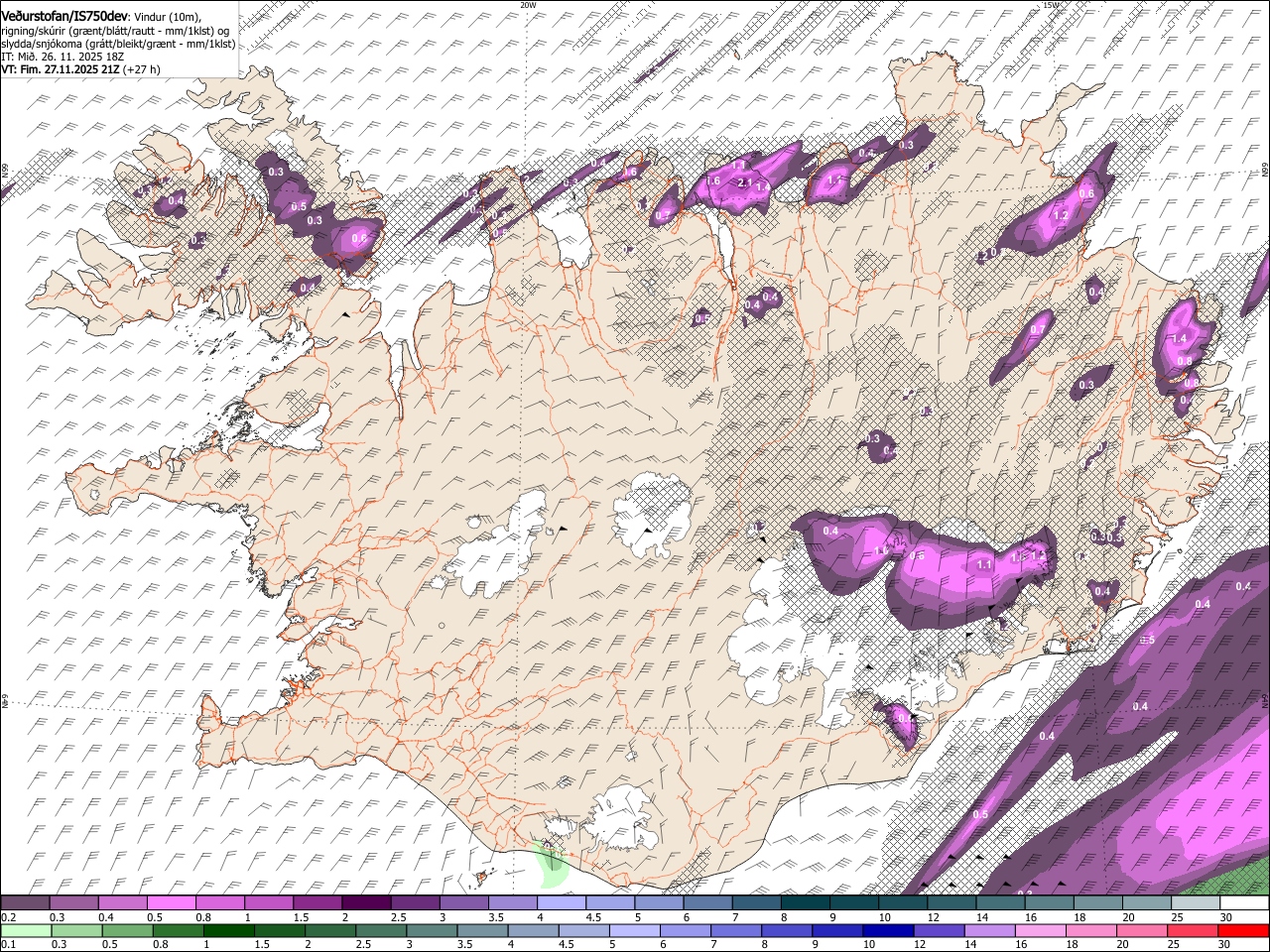Select upper legend swatch starting at 18
This screenshot has width=1270, height=952.
click(x=1098, y=903)
